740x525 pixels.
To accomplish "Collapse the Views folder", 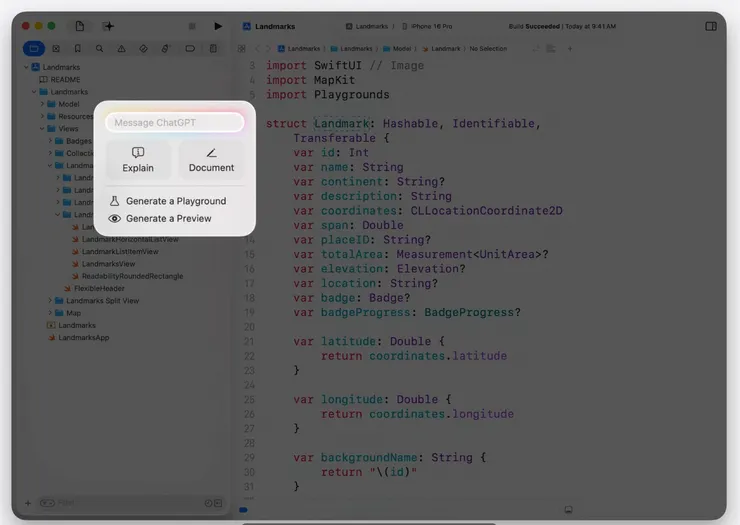I will [x=42, y=128].
